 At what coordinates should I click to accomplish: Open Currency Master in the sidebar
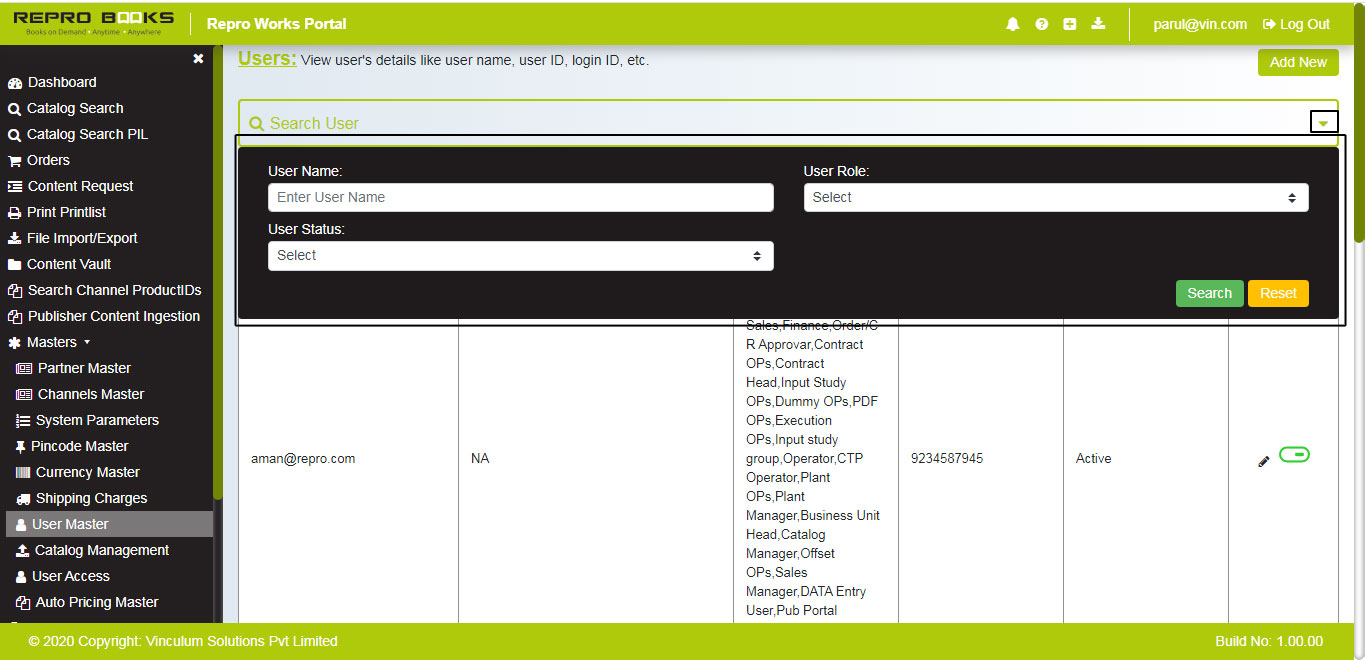coord(76,472)
